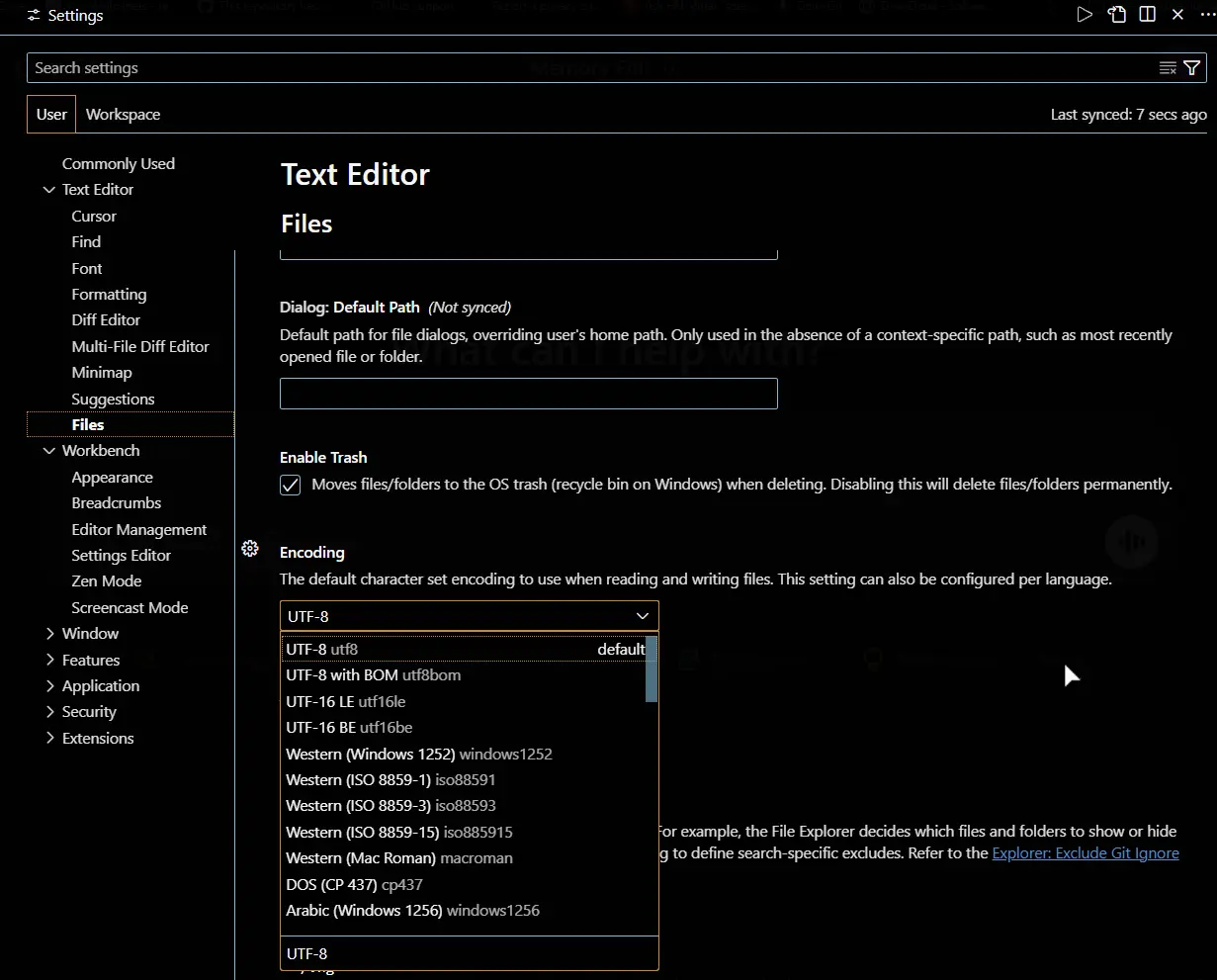Select the User settings tab
Image resolution: width=1217 pixels, height=980 pixels.
point(51,115)
